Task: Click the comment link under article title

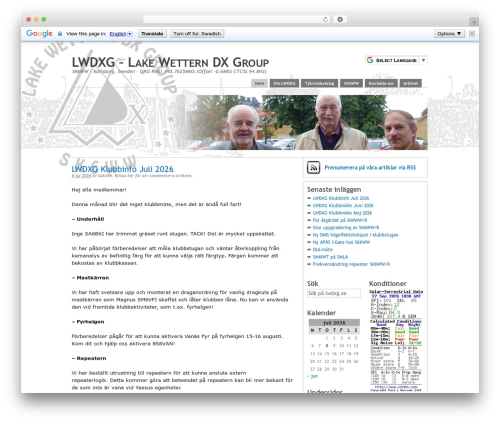Action: (153, 176)
